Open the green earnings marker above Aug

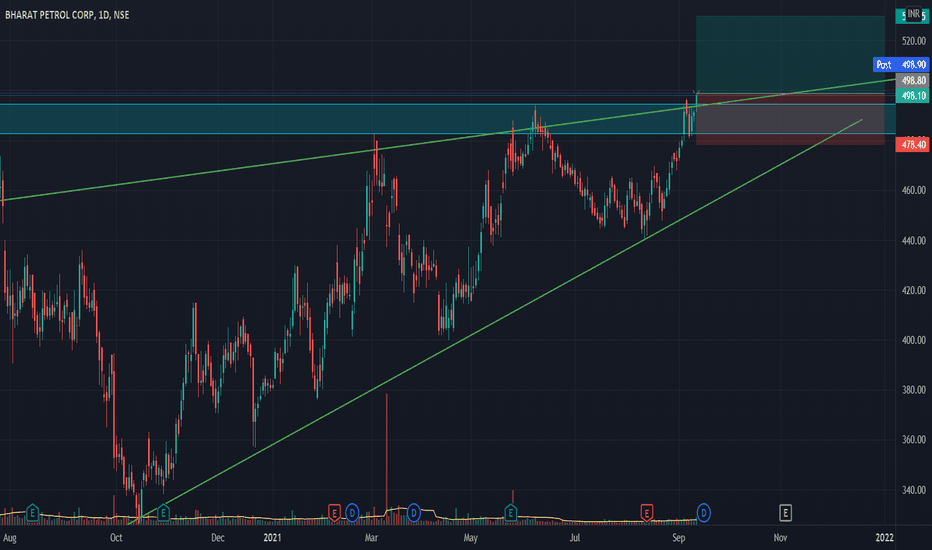point(33,513)
